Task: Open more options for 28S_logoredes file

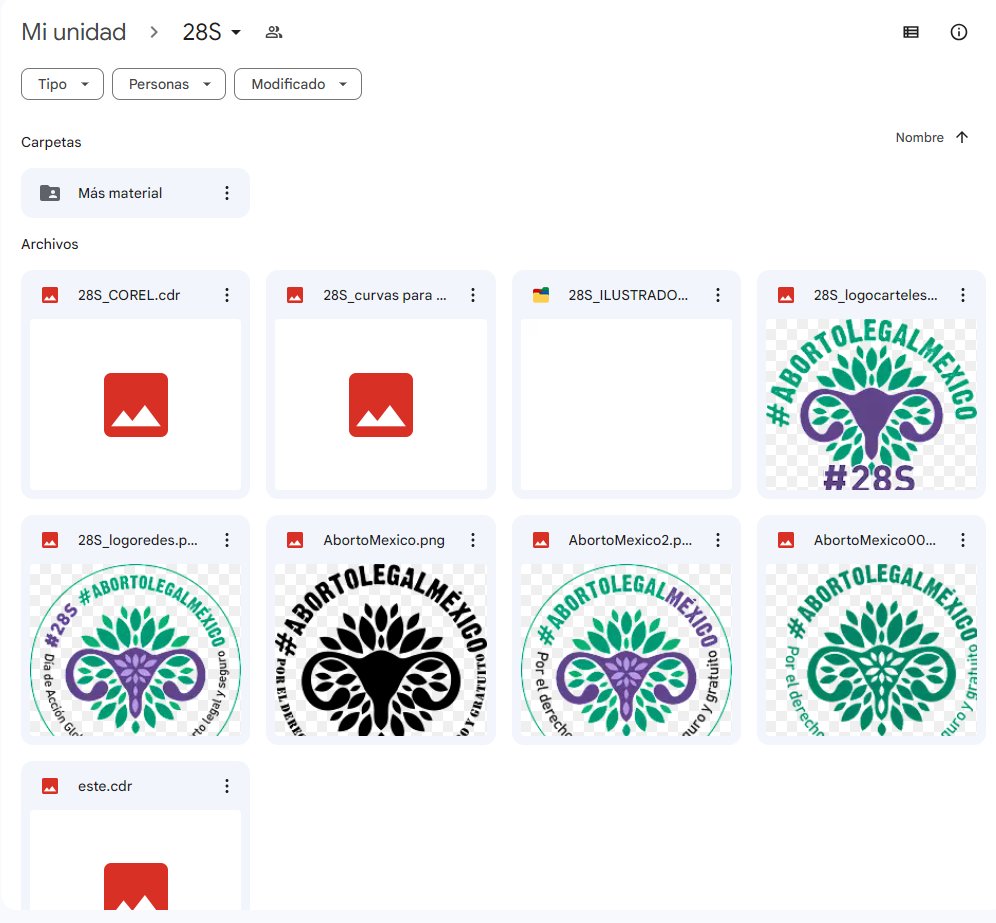Action: tap(227, 540)
